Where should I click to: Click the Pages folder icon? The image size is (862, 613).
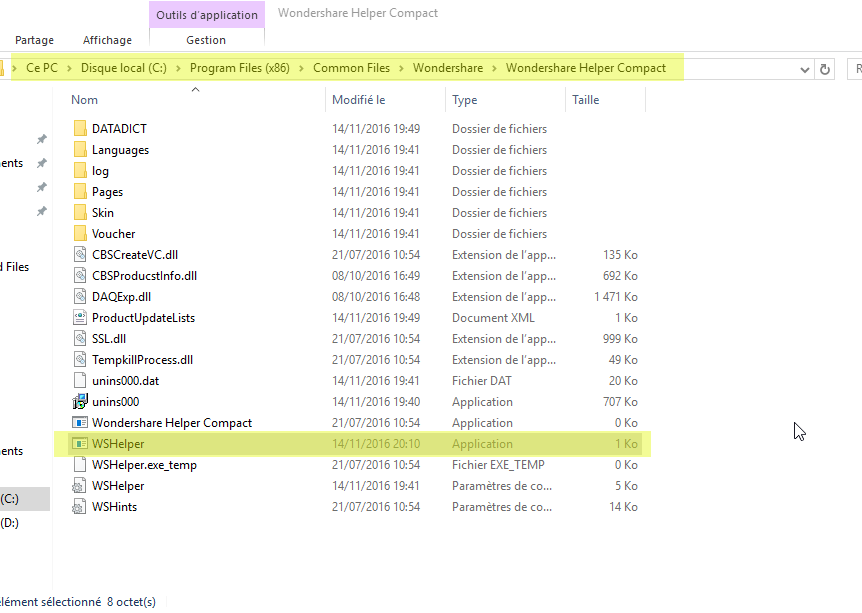point(80,191)
